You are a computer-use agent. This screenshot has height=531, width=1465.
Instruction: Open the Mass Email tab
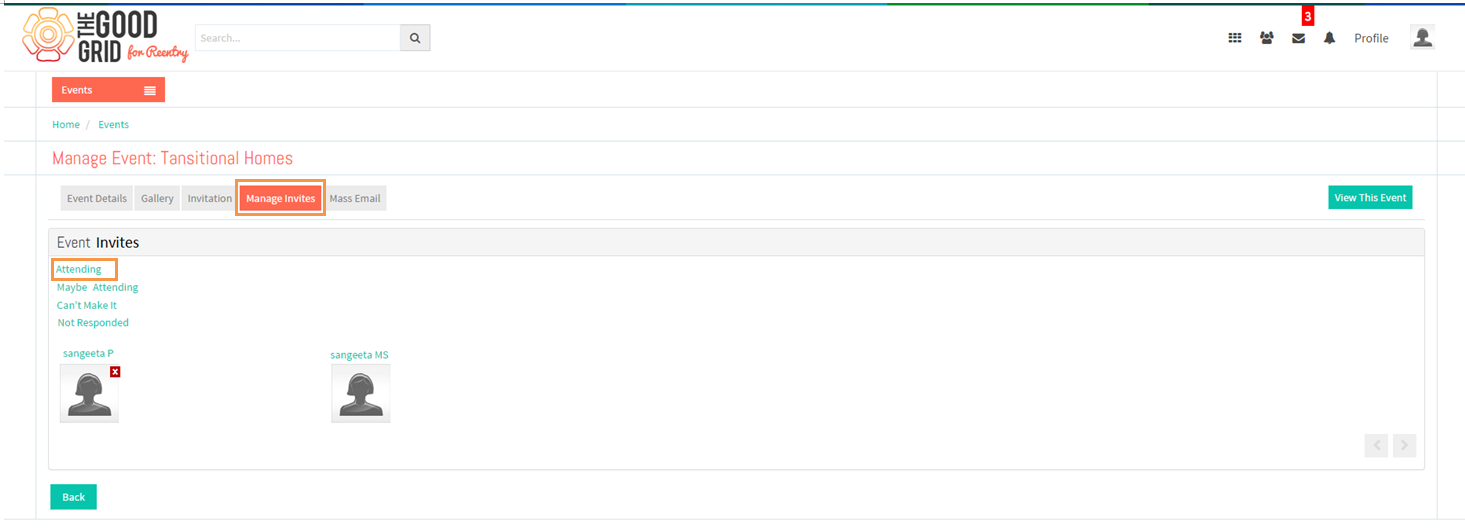(355, 198)
